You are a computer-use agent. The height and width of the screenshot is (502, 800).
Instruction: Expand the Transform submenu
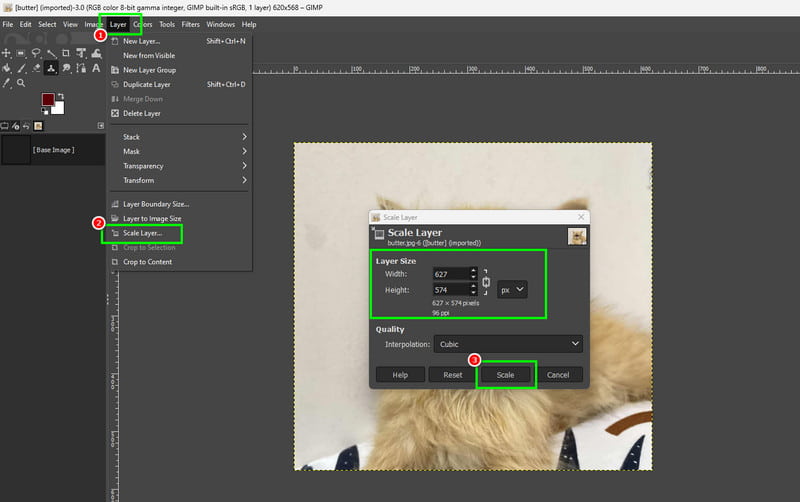point(179,180)
